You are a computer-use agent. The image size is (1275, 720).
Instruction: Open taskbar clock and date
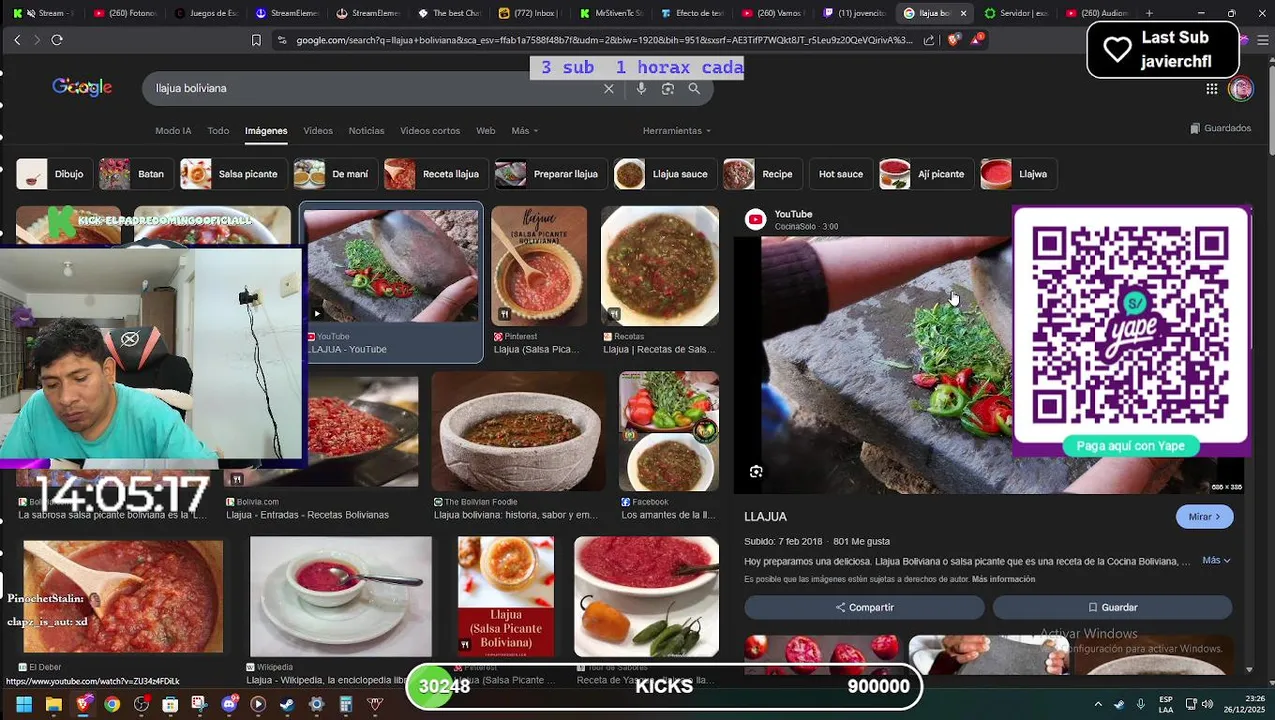pos(1242,704)
